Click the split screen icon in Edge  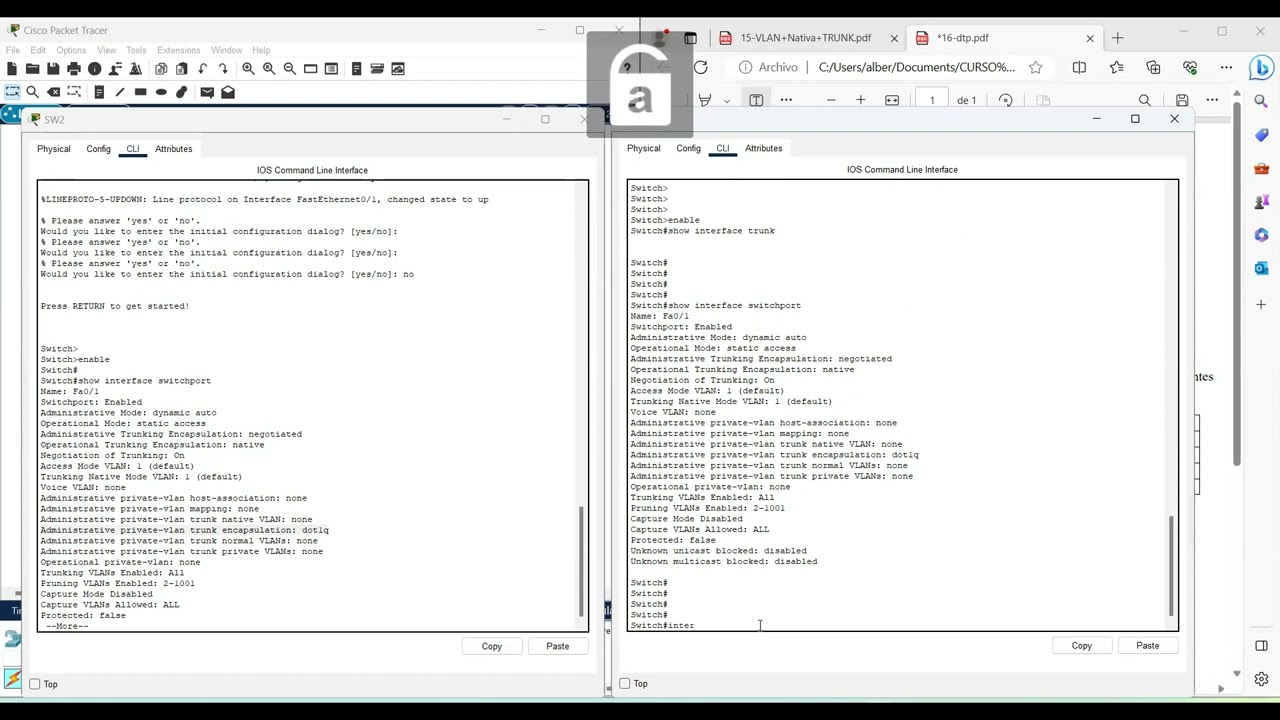[x=1079, y=67]
